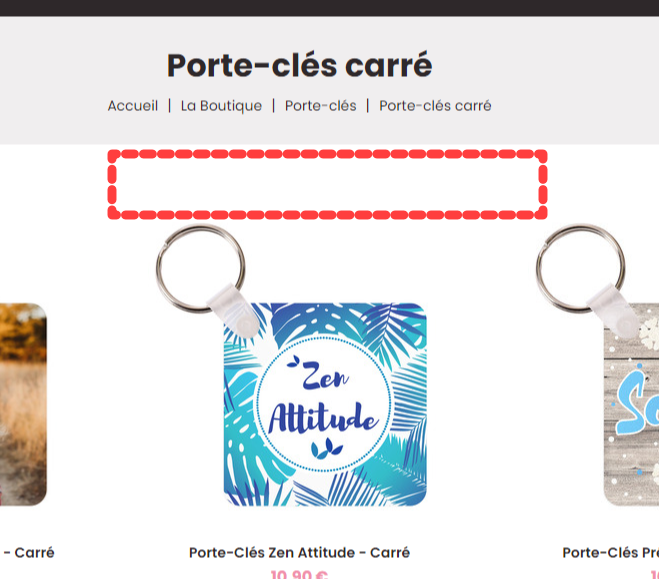659x579 pixels.
Task: Click the blue leaf motif below "Attitude" text
Action: (x=326, y=448)
